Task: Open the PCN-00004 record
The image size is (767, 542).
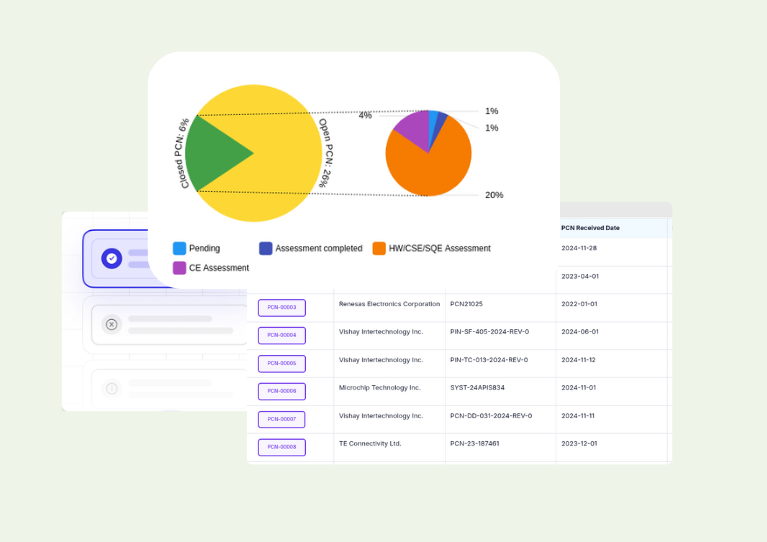Action: 281,336
